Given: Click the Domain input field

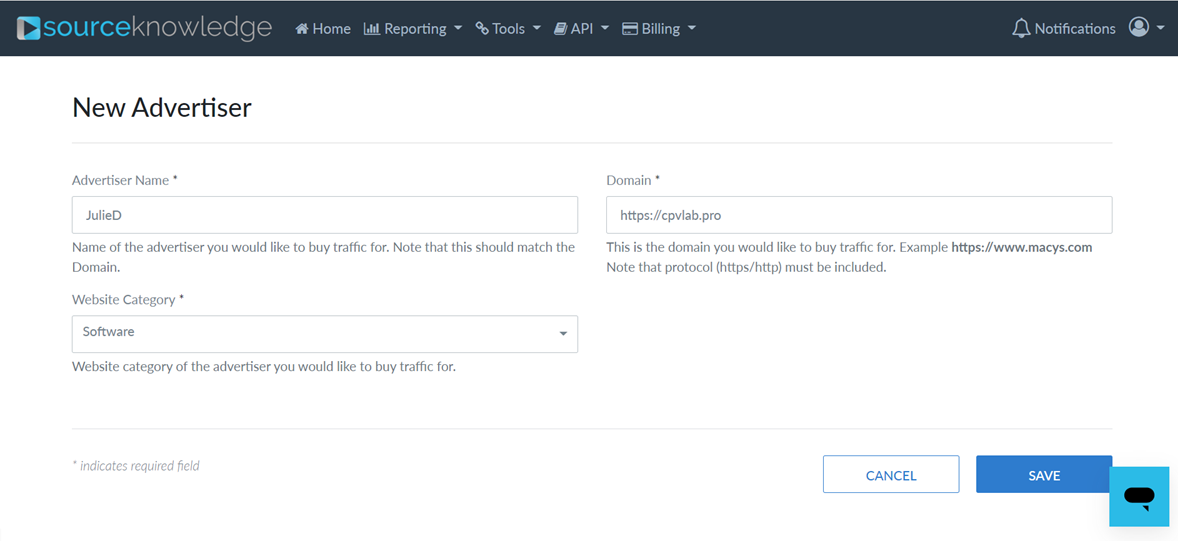Looking at the screenshot, I should point(859,215).
